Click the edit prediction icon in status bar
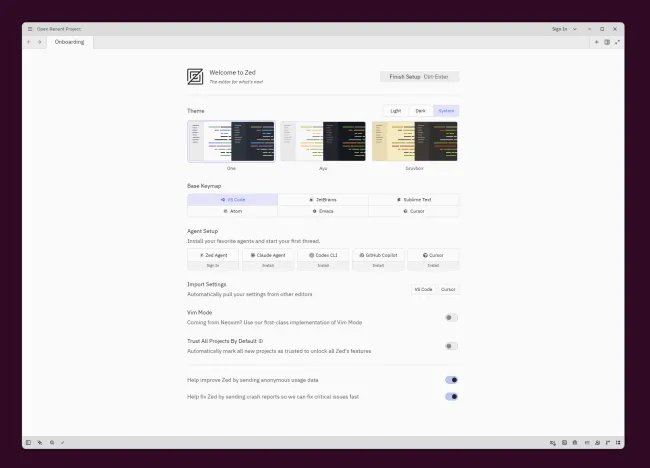Image resolution: width=650 pixels, height=468 pixels. [553, 443]
